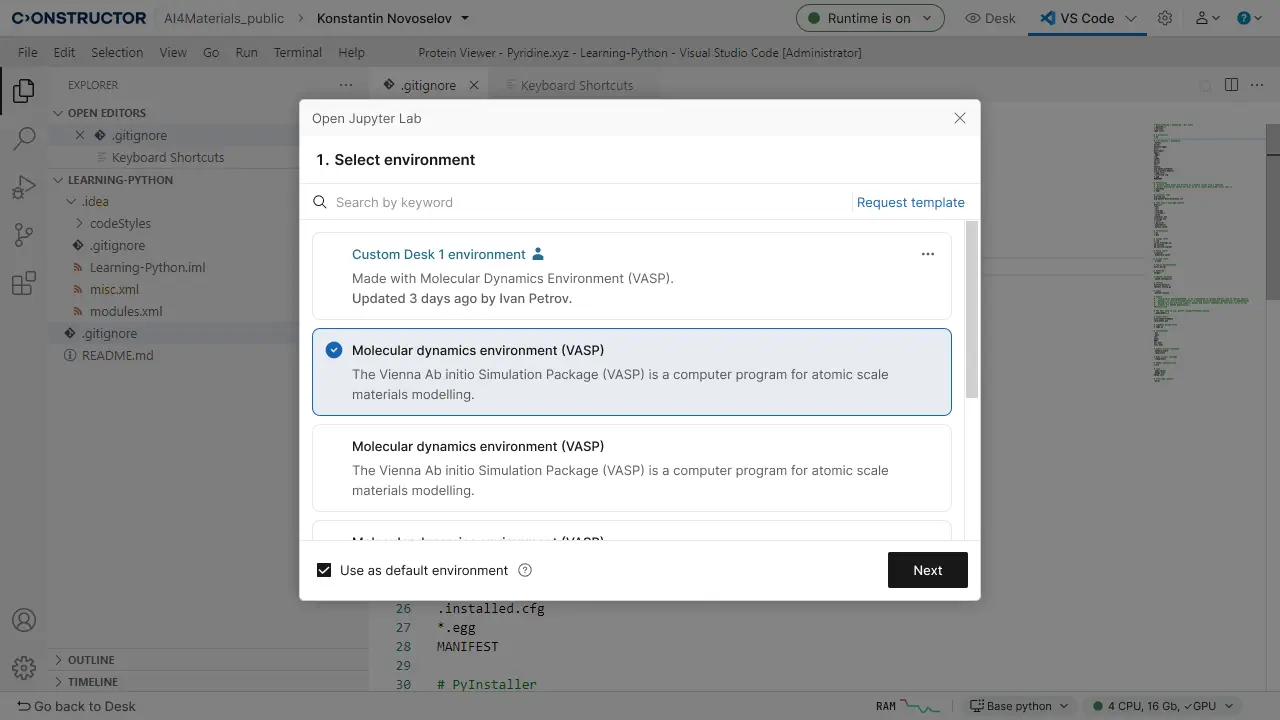
Task: Click the help icon beside default environment
Action: coord(525,570)
